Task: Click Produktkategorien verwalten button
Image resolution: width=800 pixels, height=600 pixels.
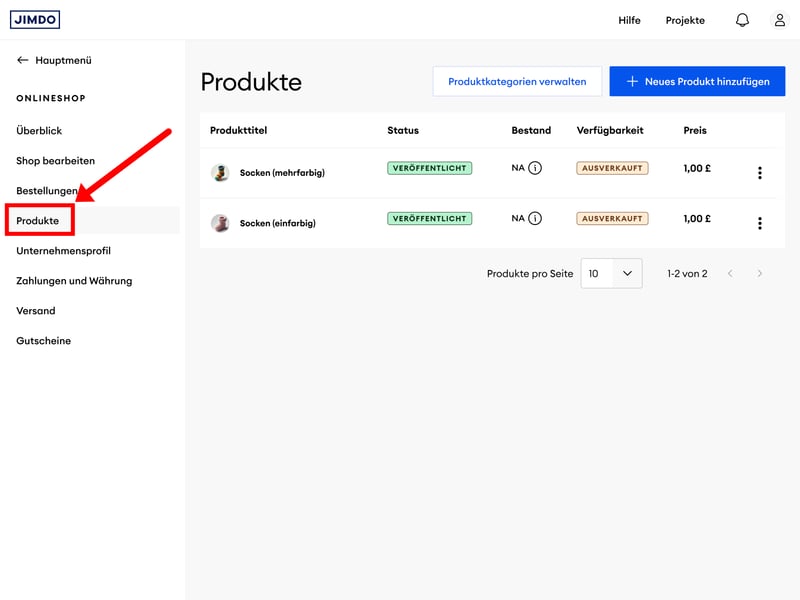Action: click(517, 82)
